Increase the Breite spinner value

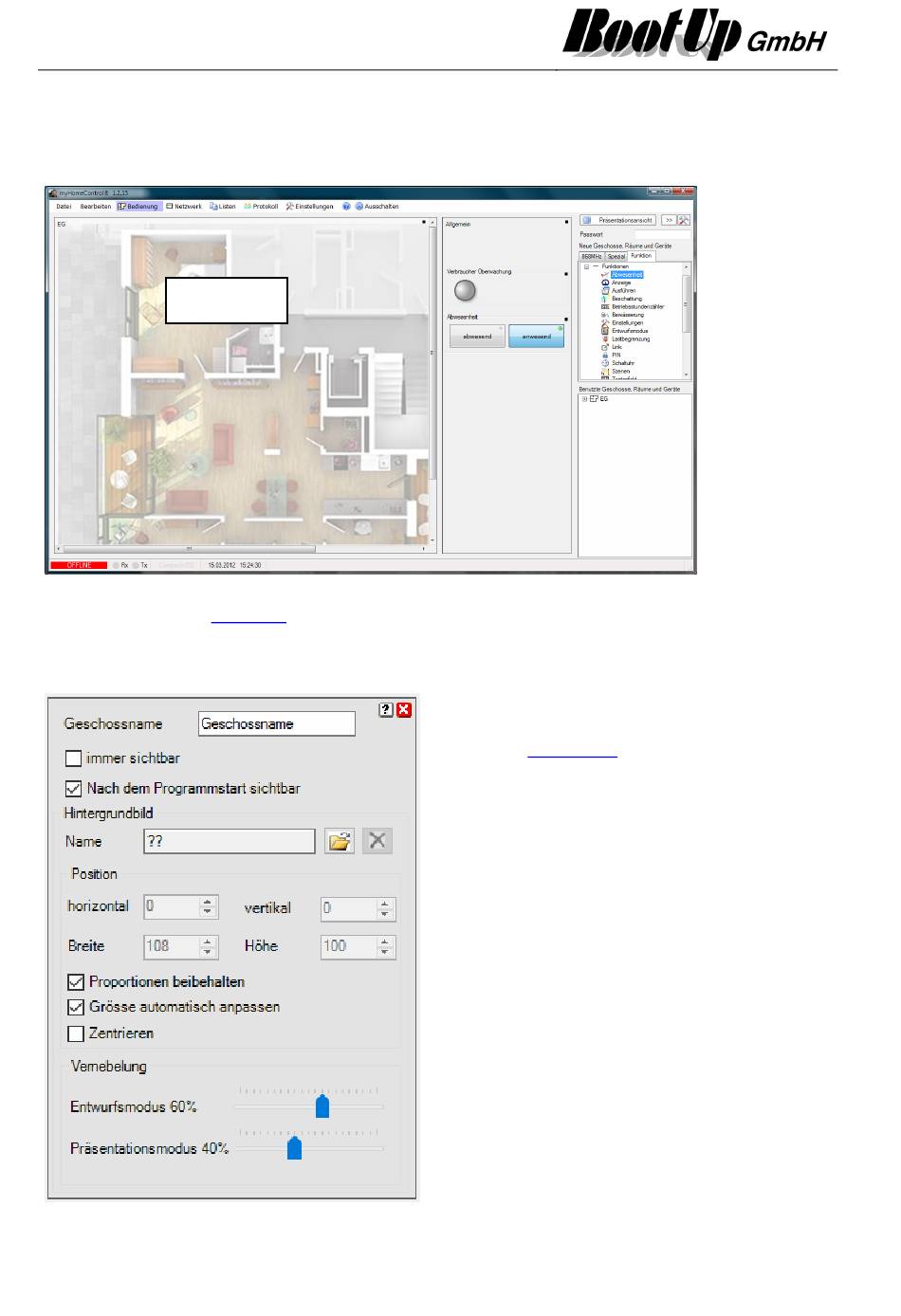pyautogui.click(x=209, y=941)
